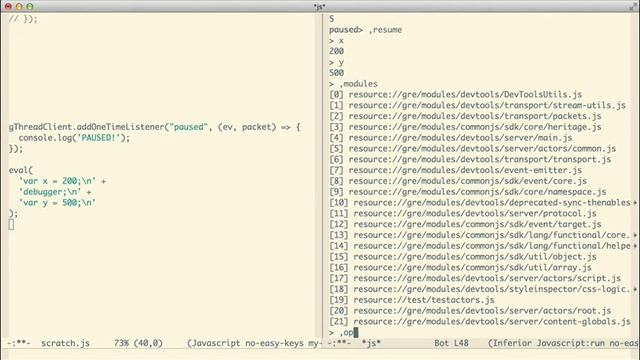This screenshot has width=640, height=360.
Task: Click the 'var x = 200;\n' string line
Action: pyautogui.click(x=62, y=181)
